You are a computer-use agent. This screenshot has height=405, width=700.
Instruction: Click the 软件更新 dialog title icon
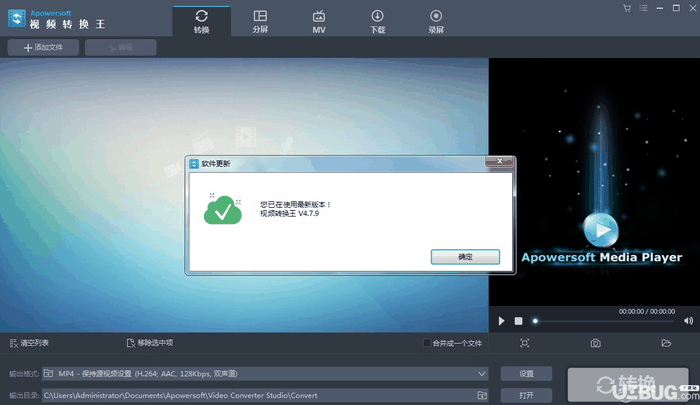[194, 164]
